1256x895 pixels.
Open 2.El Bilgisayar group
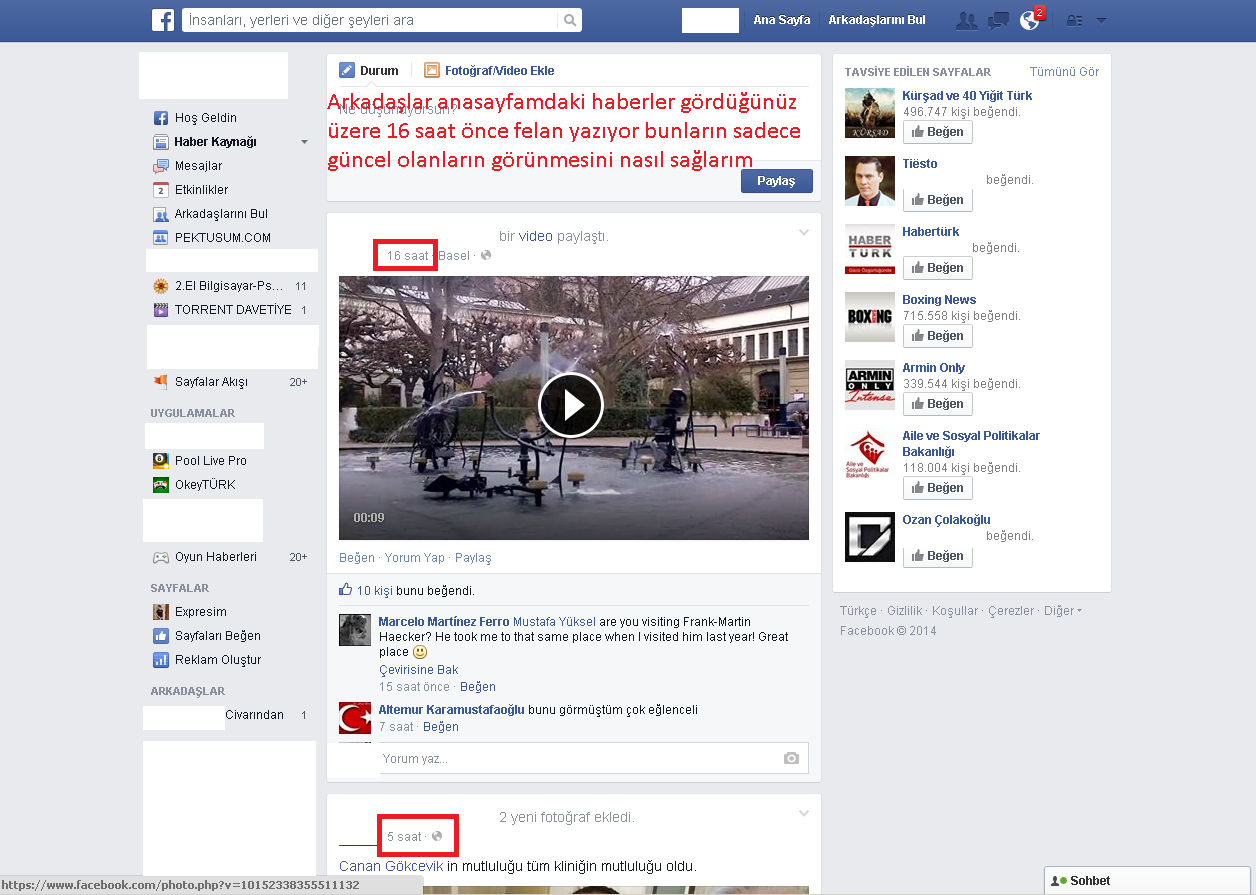[229, 286]
